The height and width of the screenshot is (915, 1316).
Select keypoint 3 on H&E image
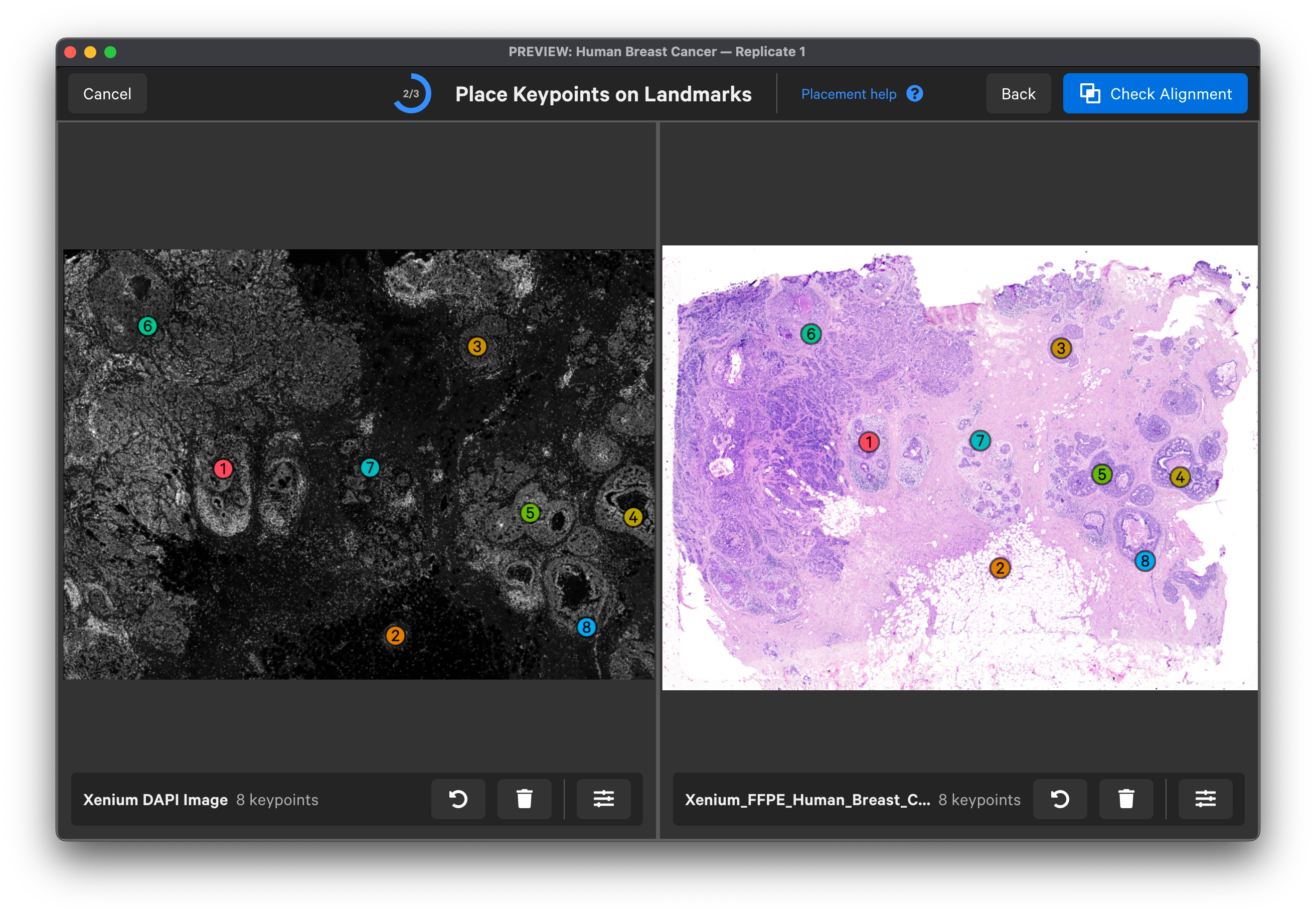click(x=1061, y=348)
